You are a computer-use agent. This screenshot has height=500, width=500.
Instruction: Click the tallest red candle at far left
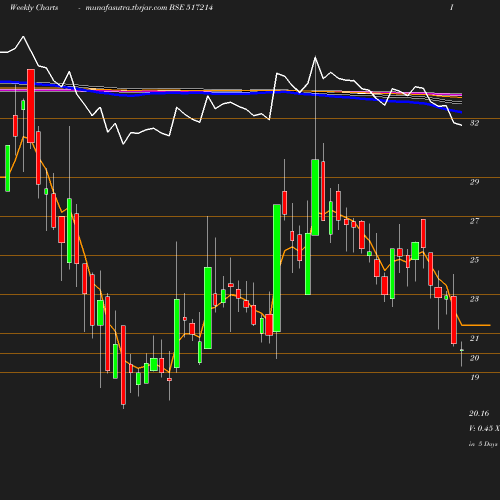point(31,106)
